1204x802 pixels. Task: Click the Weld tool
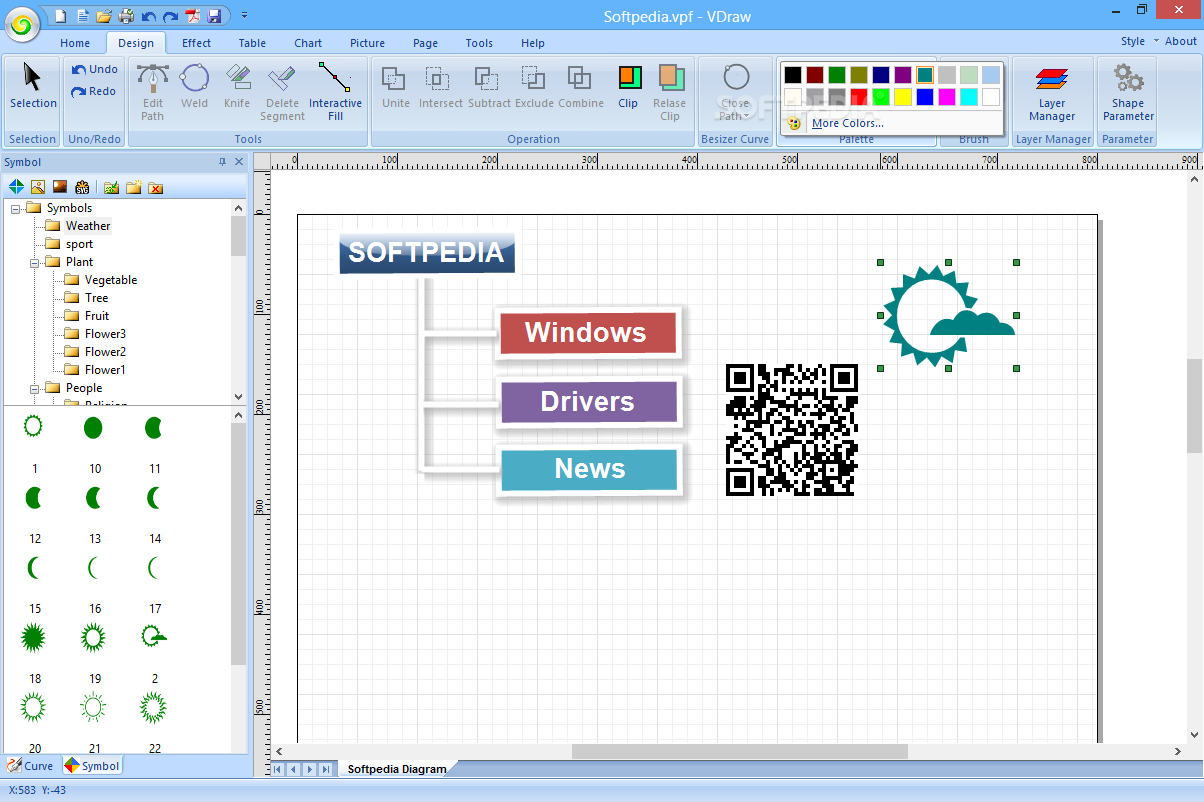194,86
